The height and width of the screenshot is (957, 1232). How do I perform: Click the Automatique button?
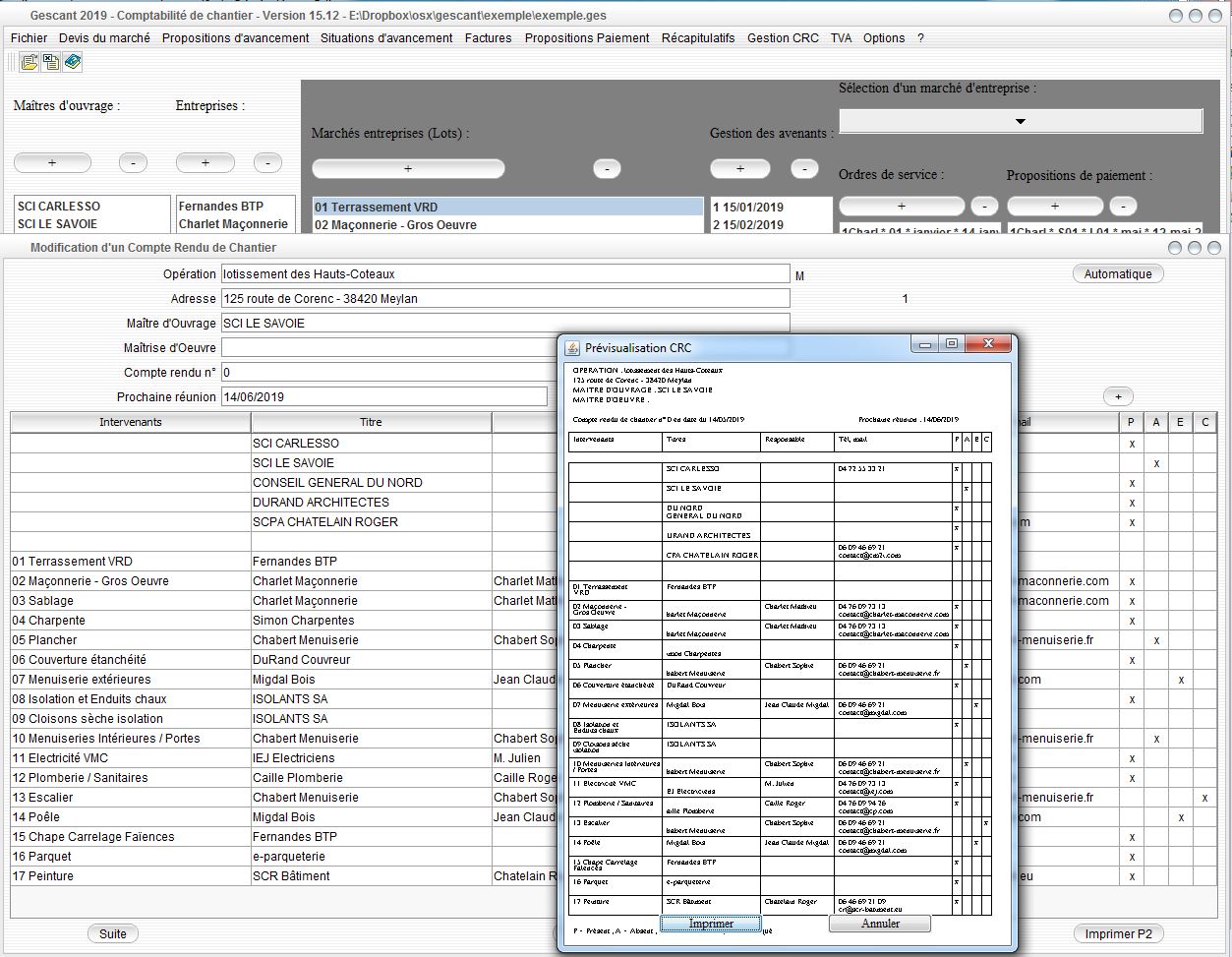[1118, 274]
